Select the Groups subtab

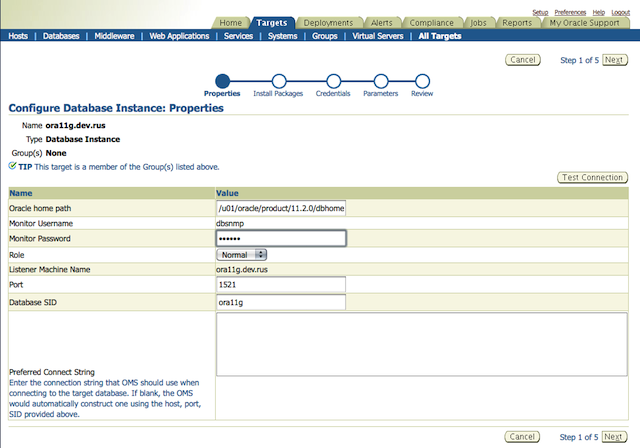click(324, 36)
